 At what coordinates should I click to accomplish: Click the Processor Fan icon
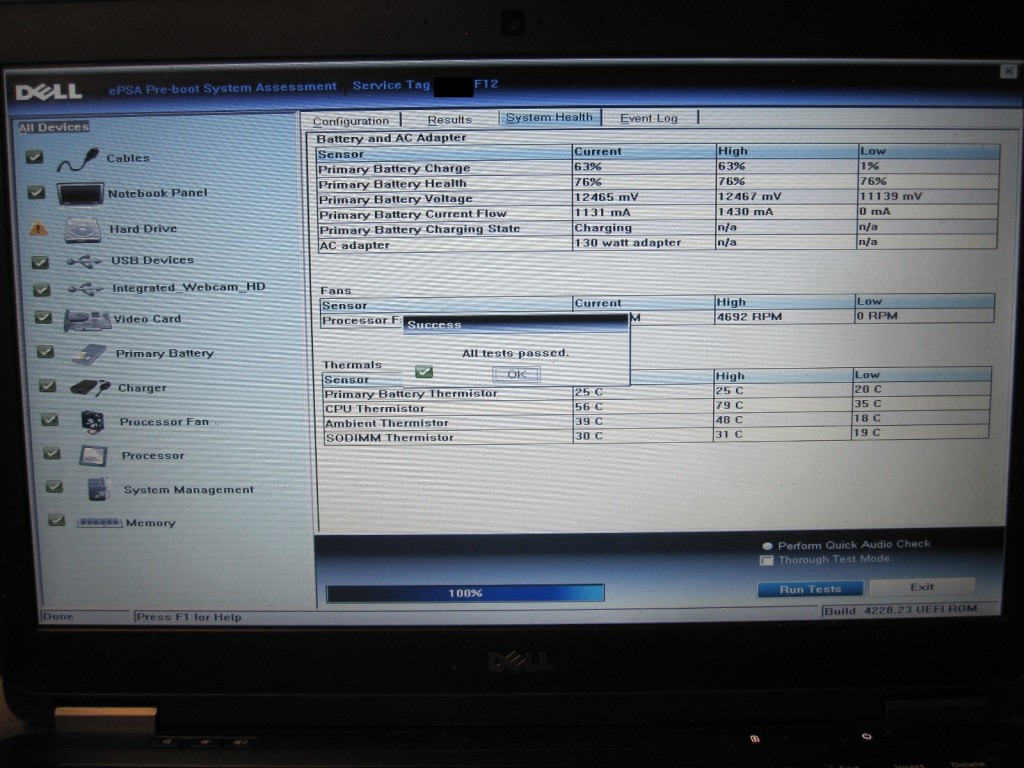tap(93, 422)
